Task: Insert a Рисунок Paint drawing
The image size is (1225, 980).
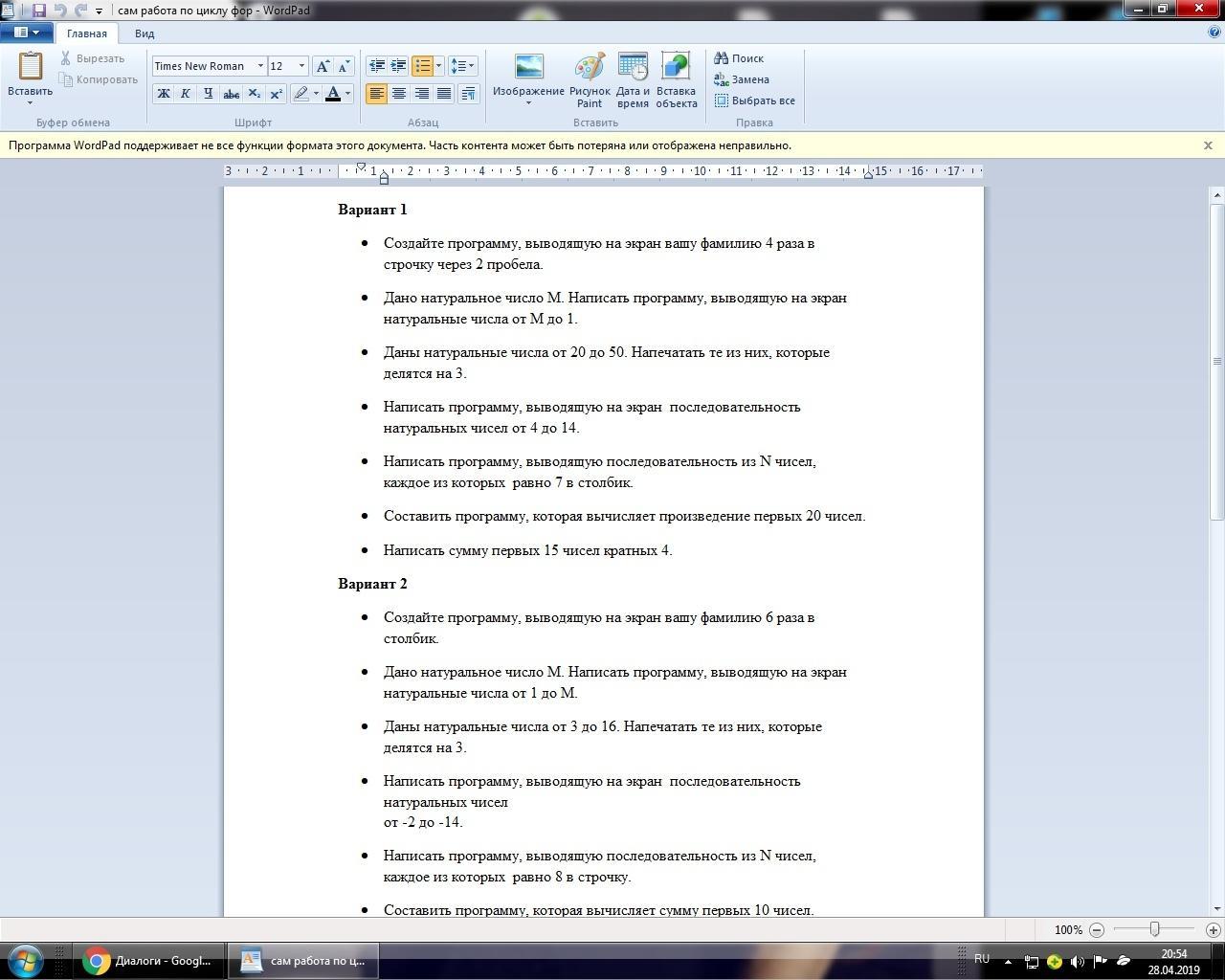Action: pyautogui.click(x=590, y=68)
